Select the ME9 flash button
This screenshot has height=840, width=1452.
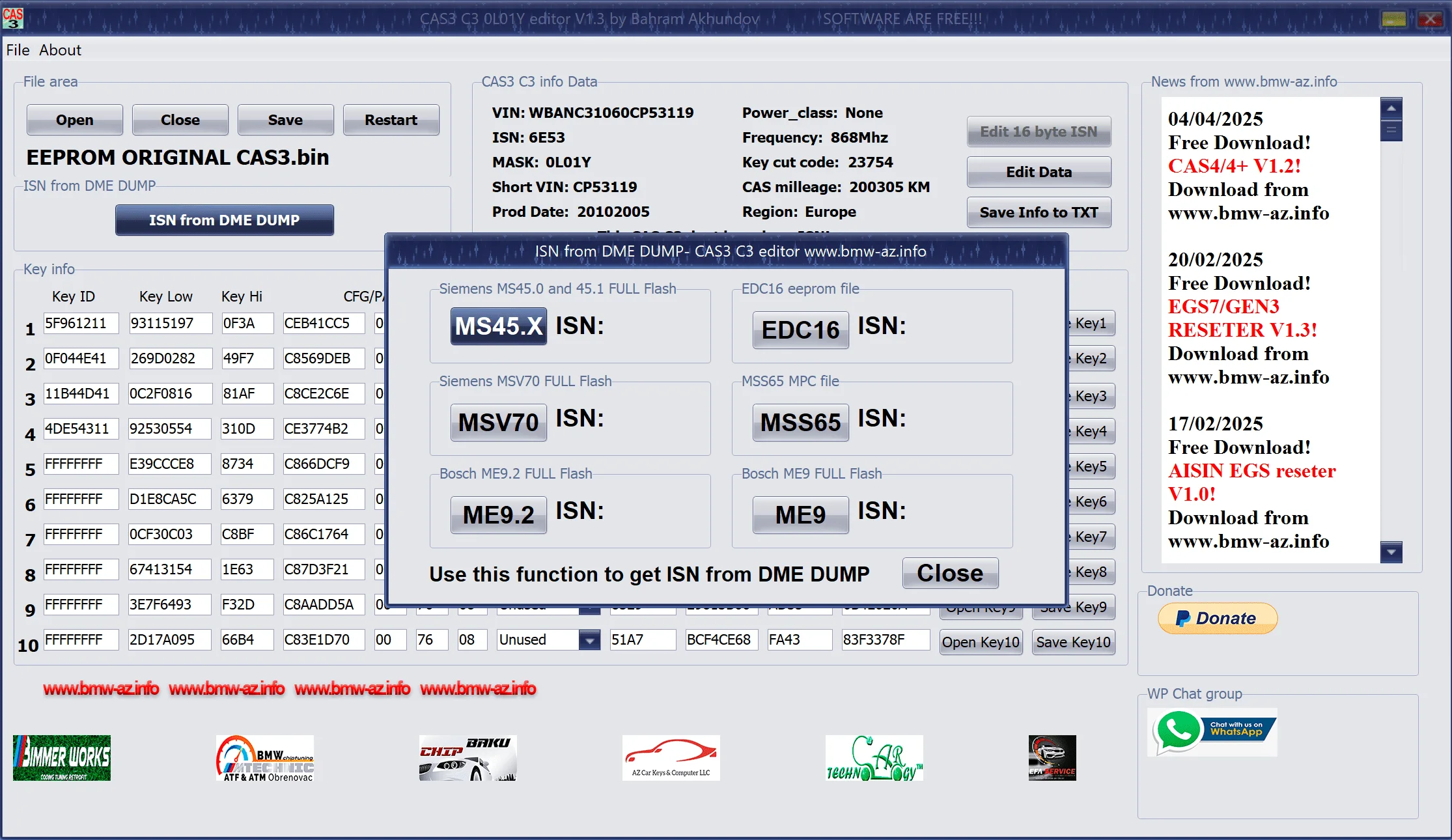pos(801,515)
